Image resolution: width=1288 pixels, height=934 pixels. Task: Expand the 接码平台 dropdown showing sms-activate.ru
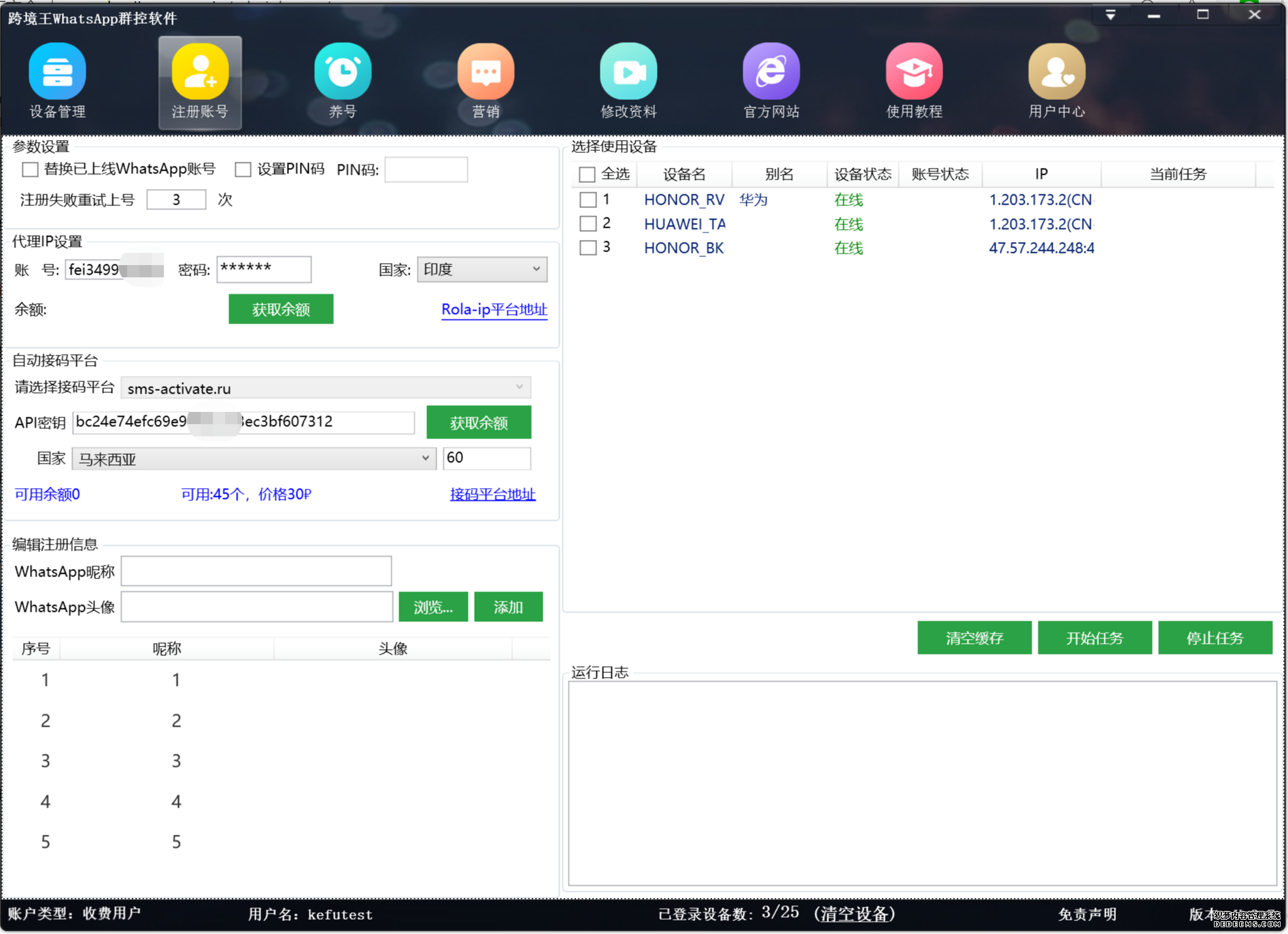(x=326, y=388)
